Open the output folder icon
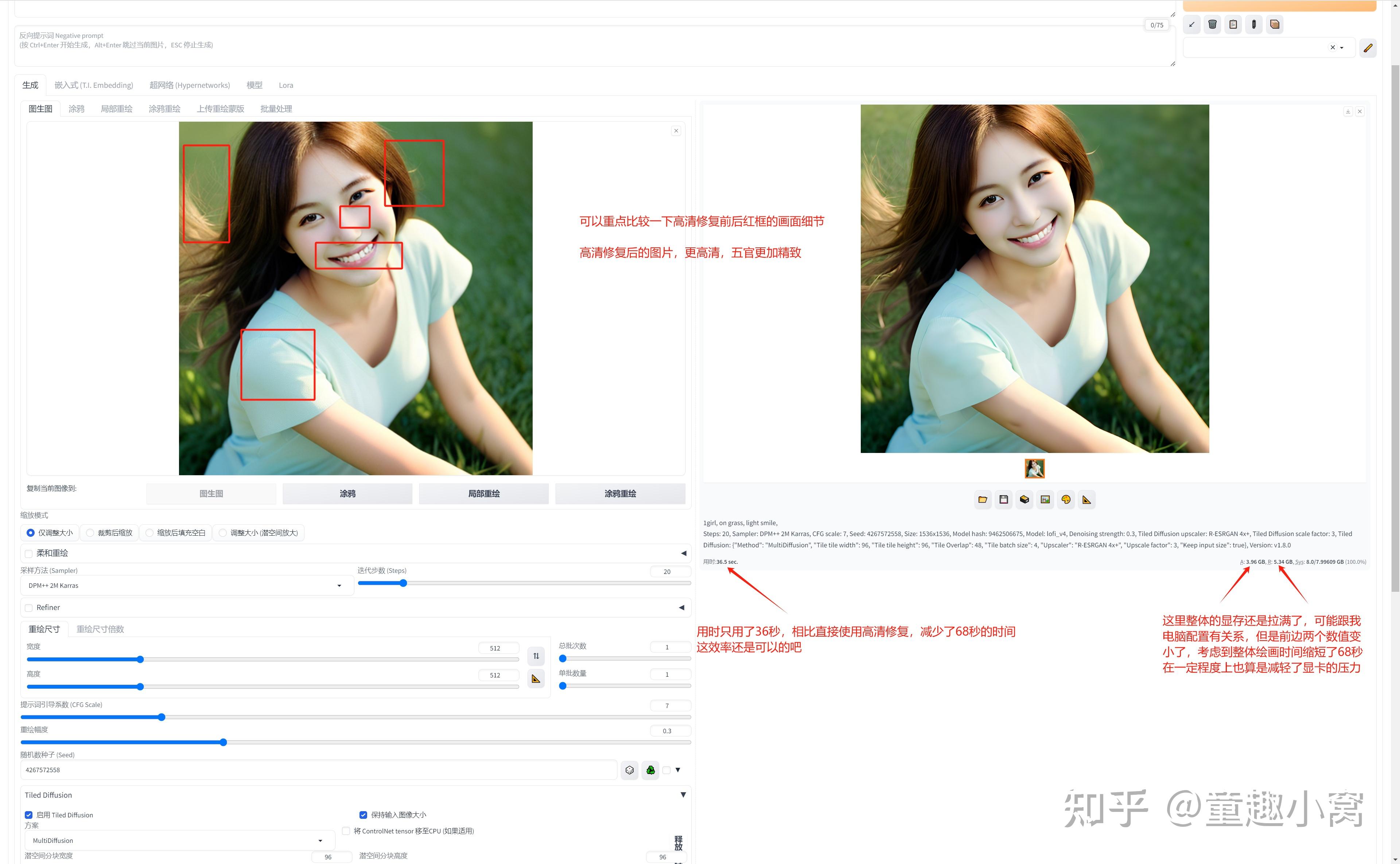Image resolution: width=1400 pixels, height=864 pixels. click(x=983, y=499)
